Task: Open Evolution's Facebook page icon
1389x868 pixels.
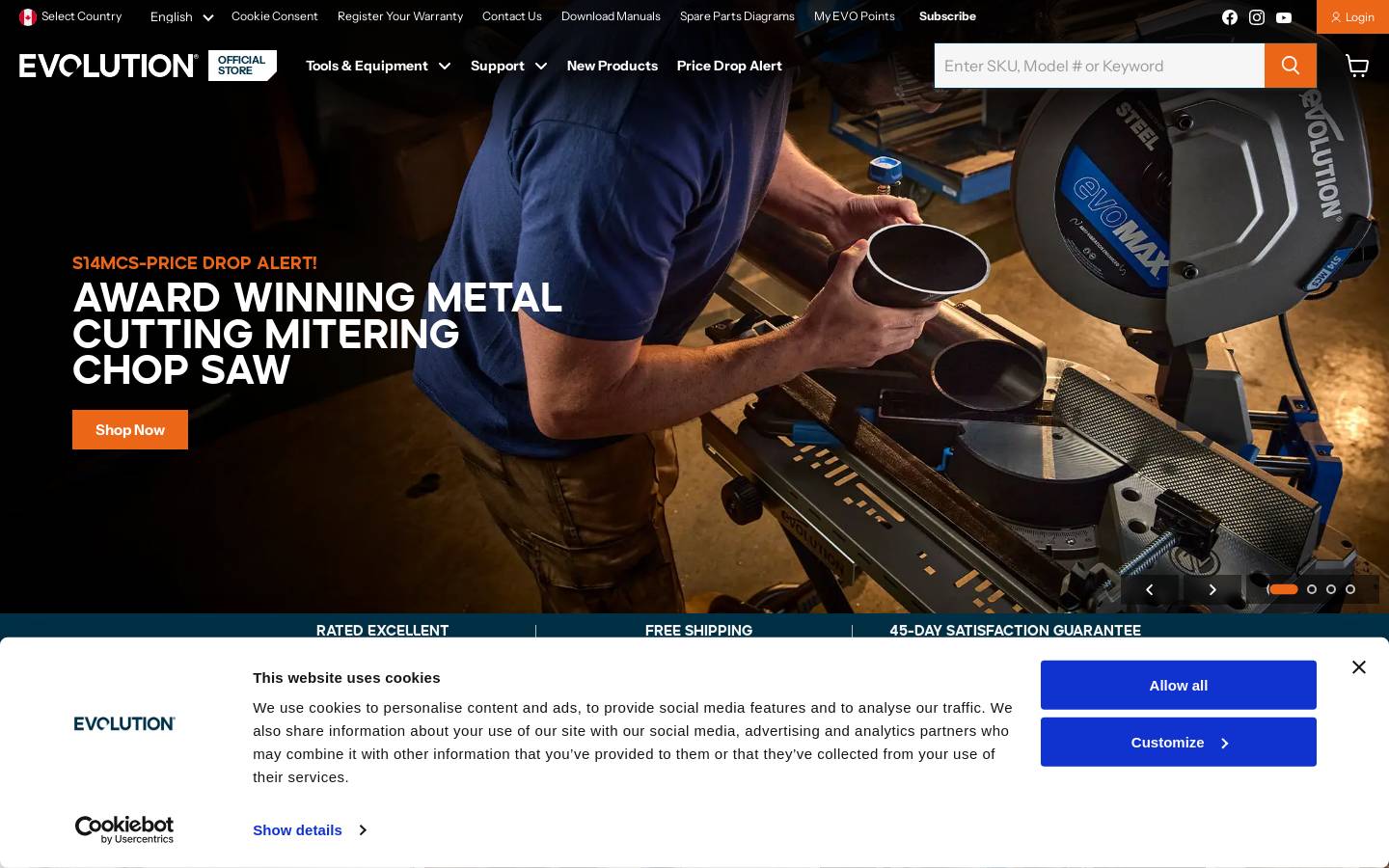Action: (x=1230, y=17)
